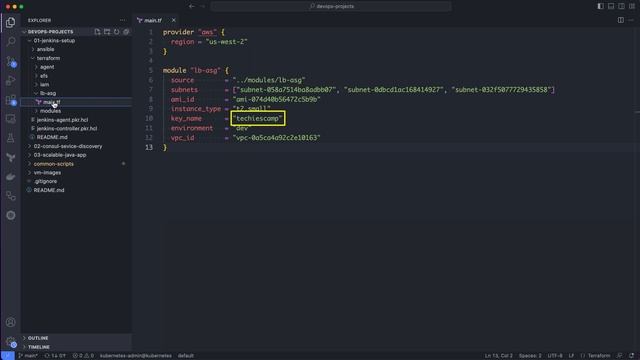Open jenkins-agent.pkr.hcl file
The height and width of the screenshot is (360, 640).
click(62, 120)
